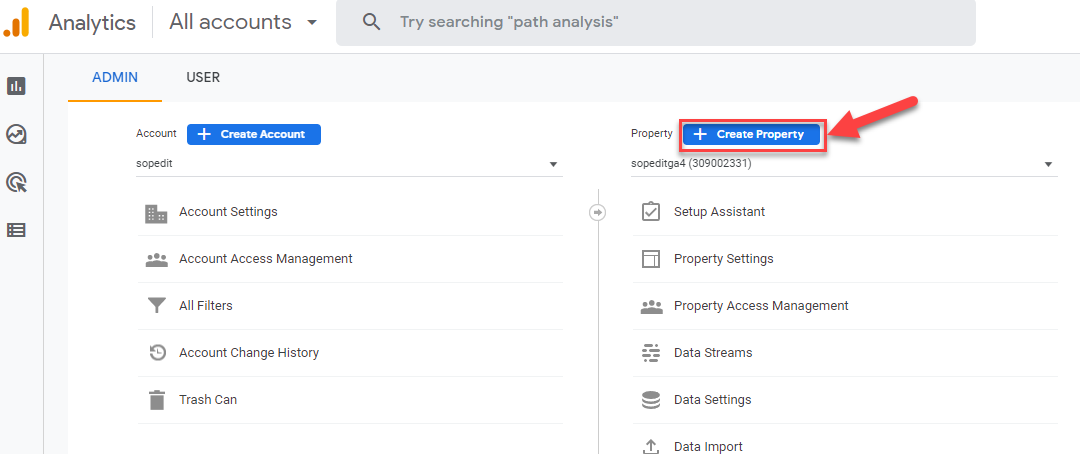Click the Account Settings building icon
This screenshot has height=454, width=1080.
tap(156, 213)
